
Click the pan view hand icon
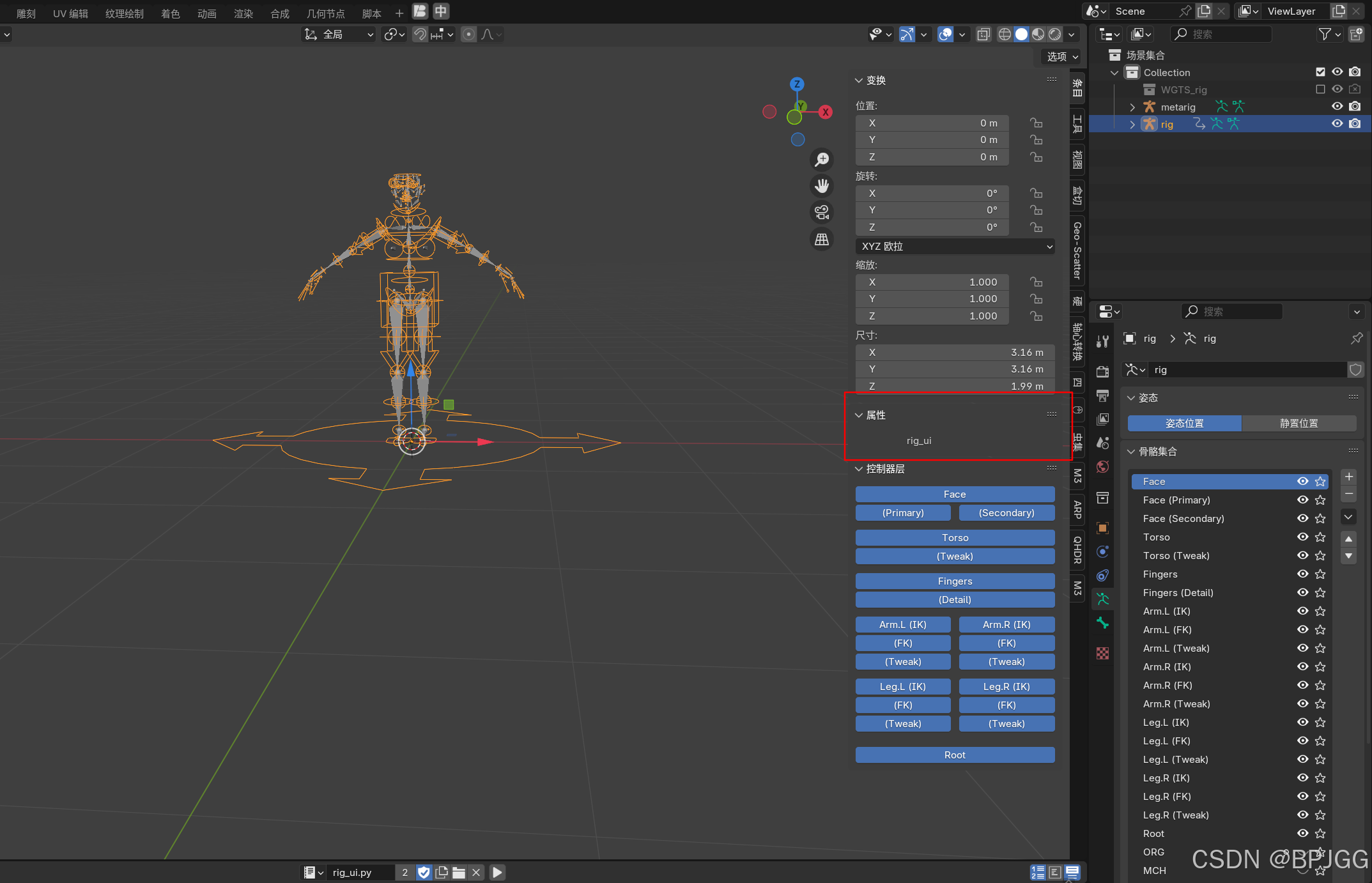[822, 186]
